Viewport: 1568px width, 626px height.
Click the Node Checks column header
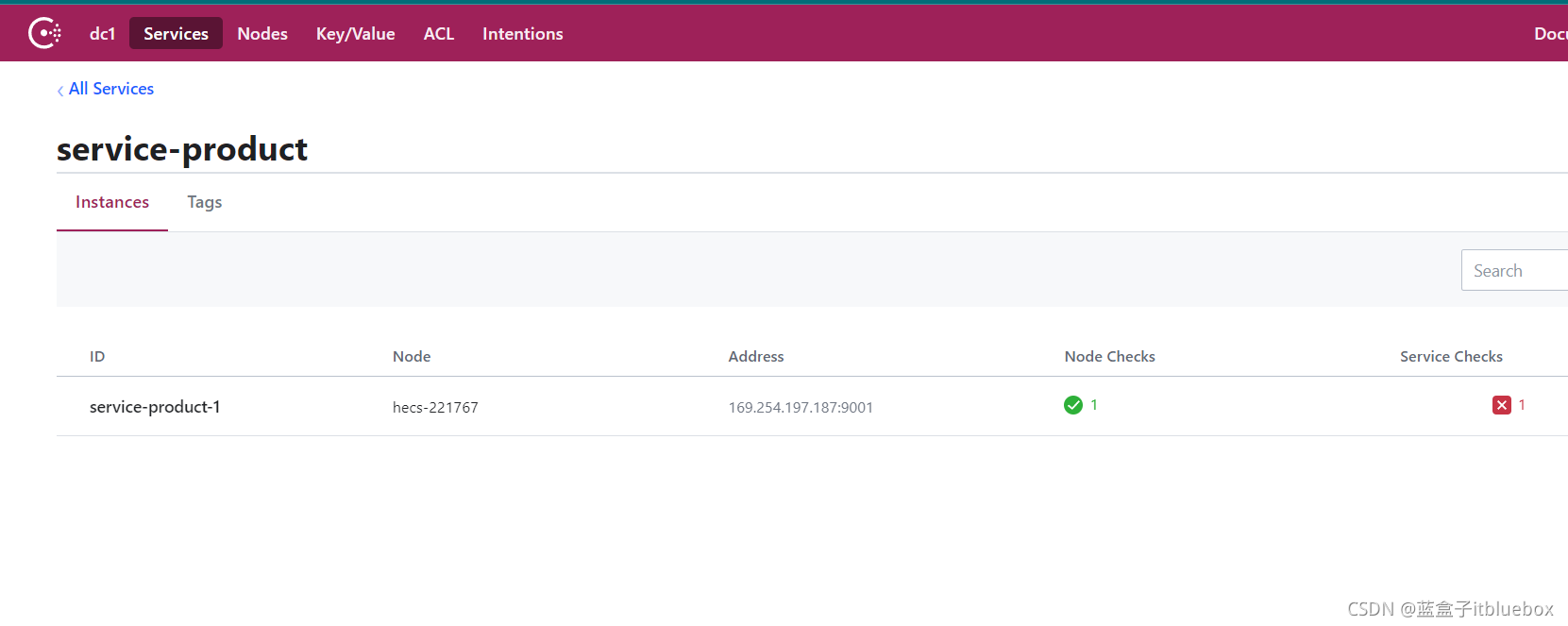coord(1110,356)
